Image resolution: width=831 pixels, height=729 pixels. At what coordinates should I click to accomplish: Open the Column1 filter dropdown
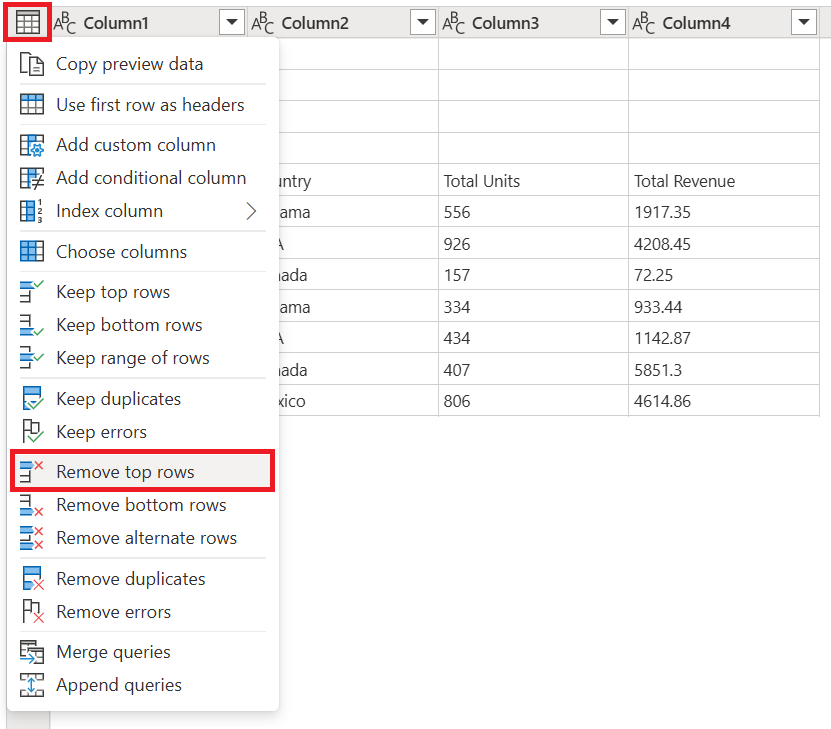[231, 21]
